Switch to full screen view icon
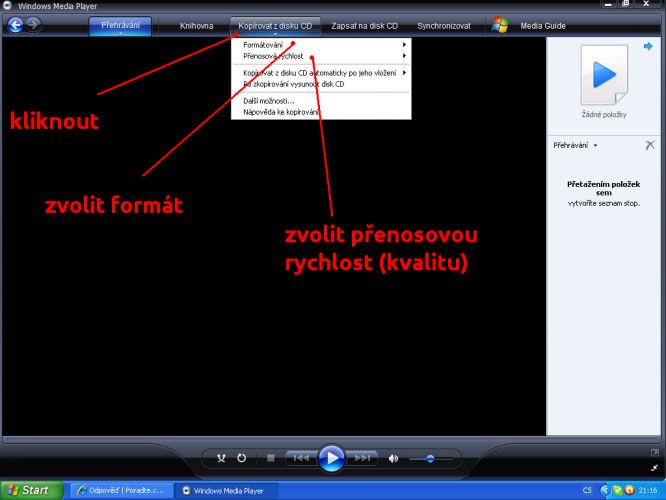This screenshot has width=666, height=500. [655, 453]
